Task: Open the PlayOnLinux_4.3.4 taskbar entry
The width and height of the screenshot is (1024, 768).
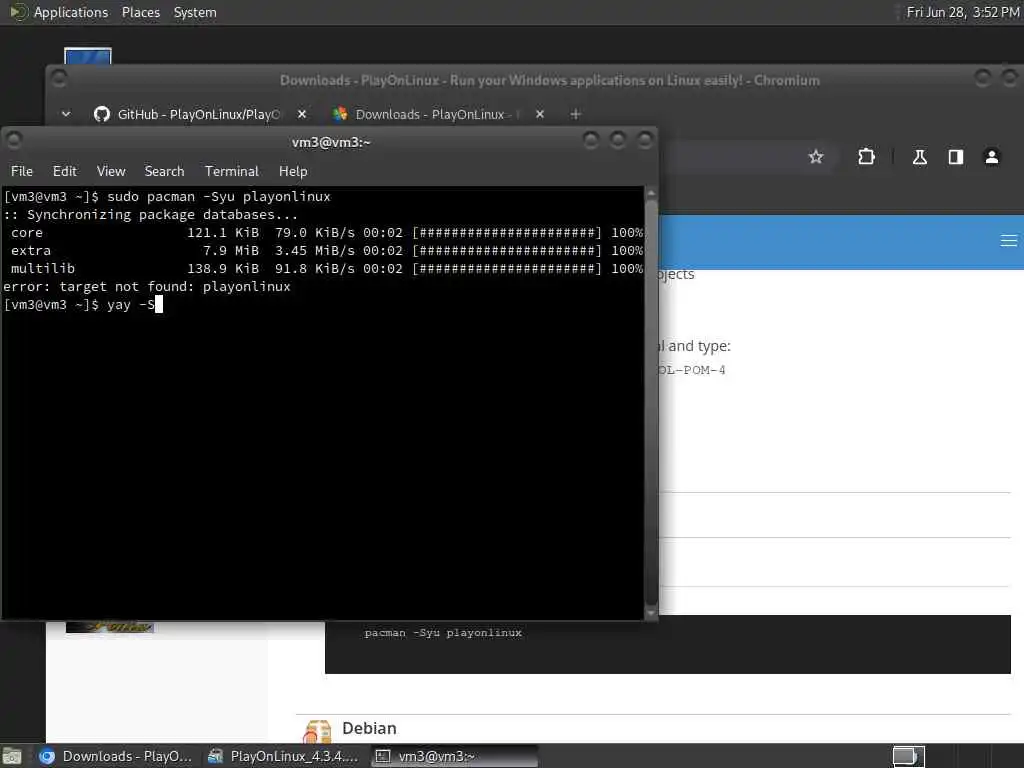Action: coord(283,756)
